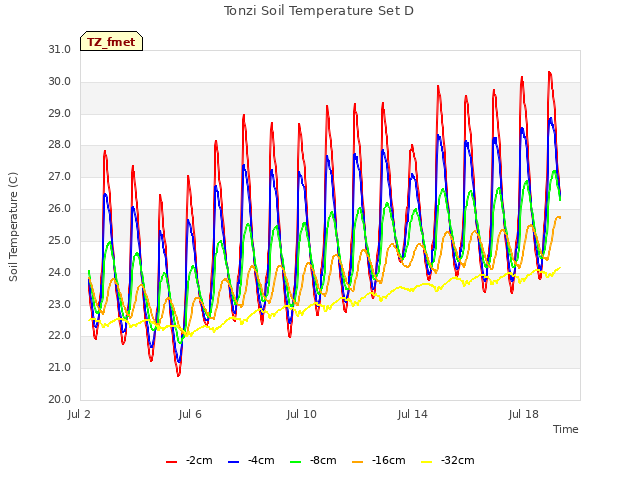Viewport: 640px width, 480px height.
Task: Click the orange -16cm legend swatch
Action: coord(358,462)
